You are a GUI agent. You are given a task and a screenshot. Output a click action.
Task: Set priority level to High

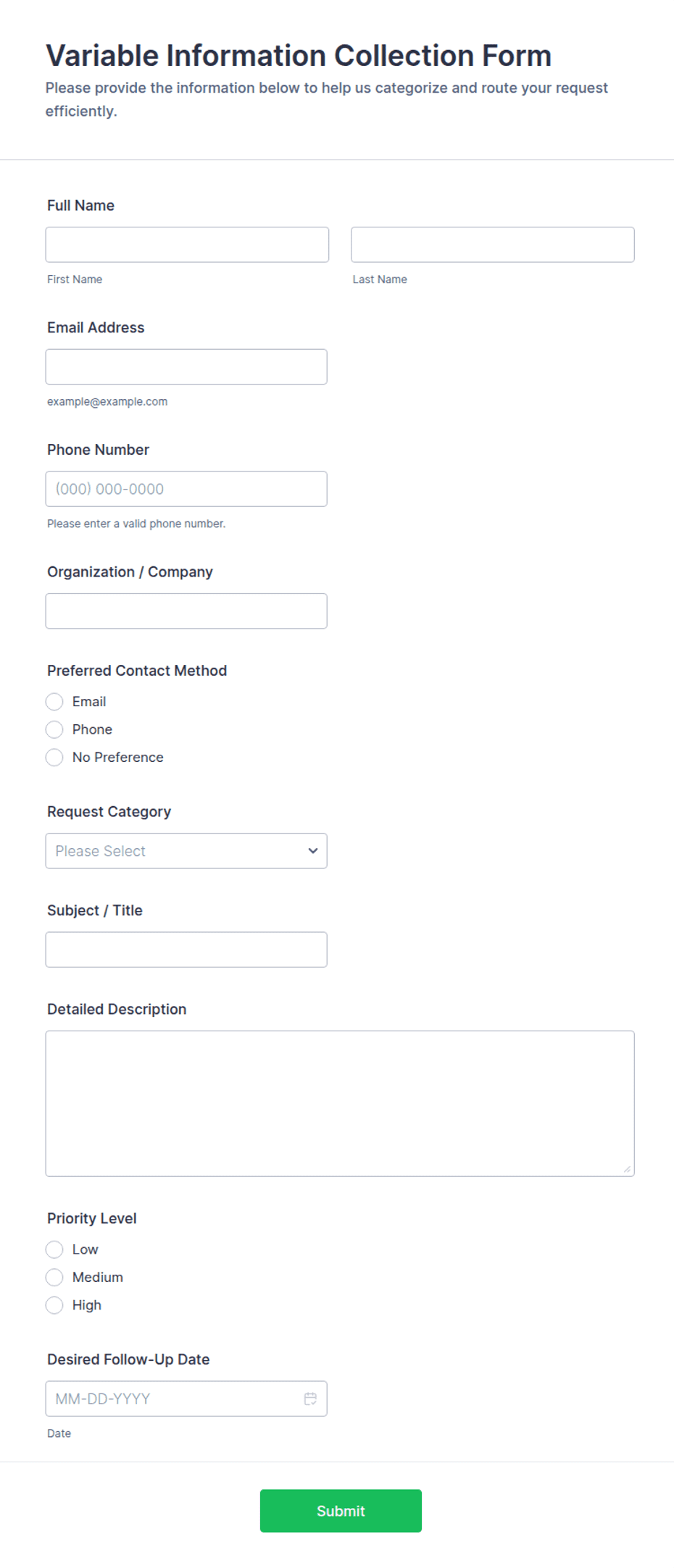(x=54, y=1305)
